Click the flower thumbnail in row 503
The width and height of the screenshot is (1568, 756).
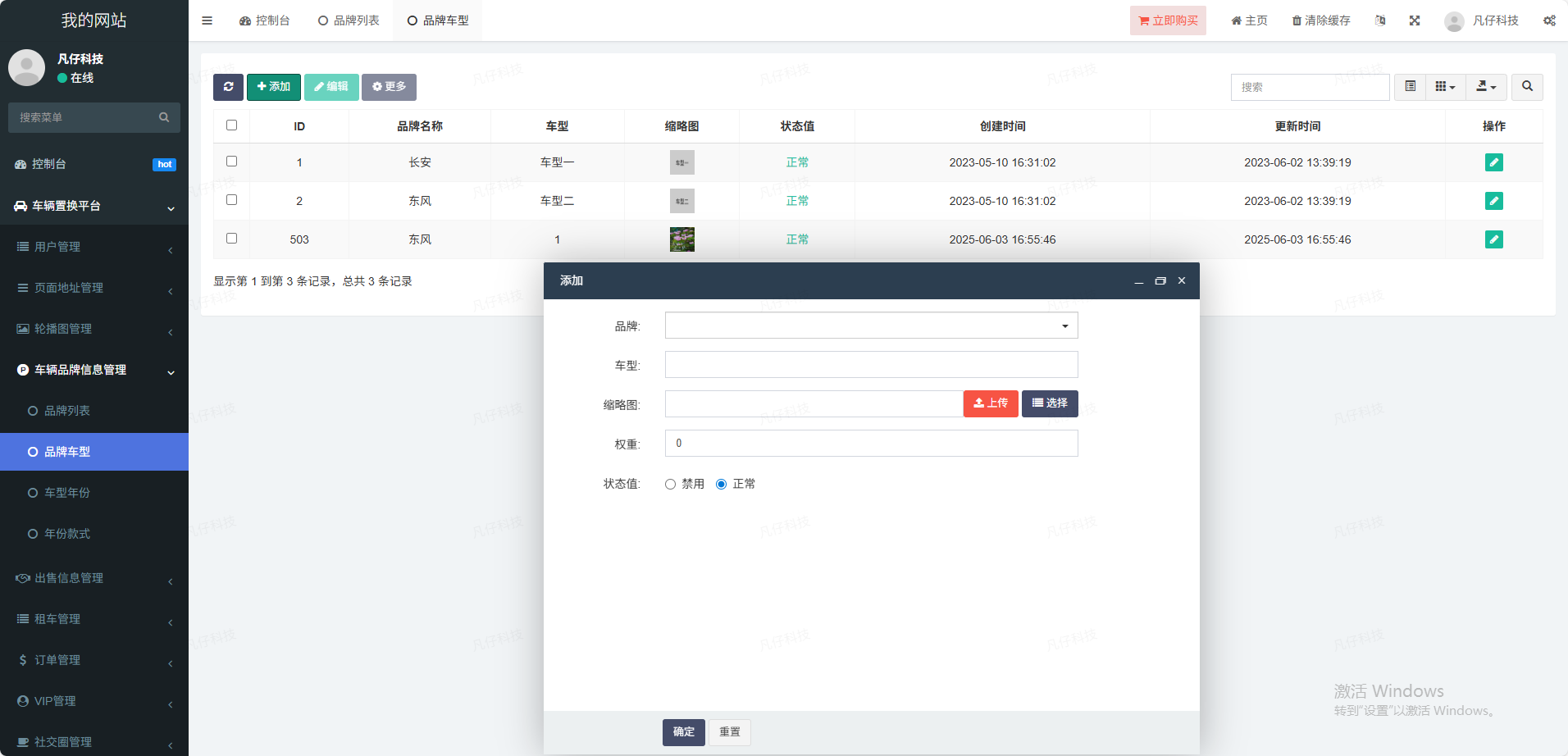tap(681, 239)
